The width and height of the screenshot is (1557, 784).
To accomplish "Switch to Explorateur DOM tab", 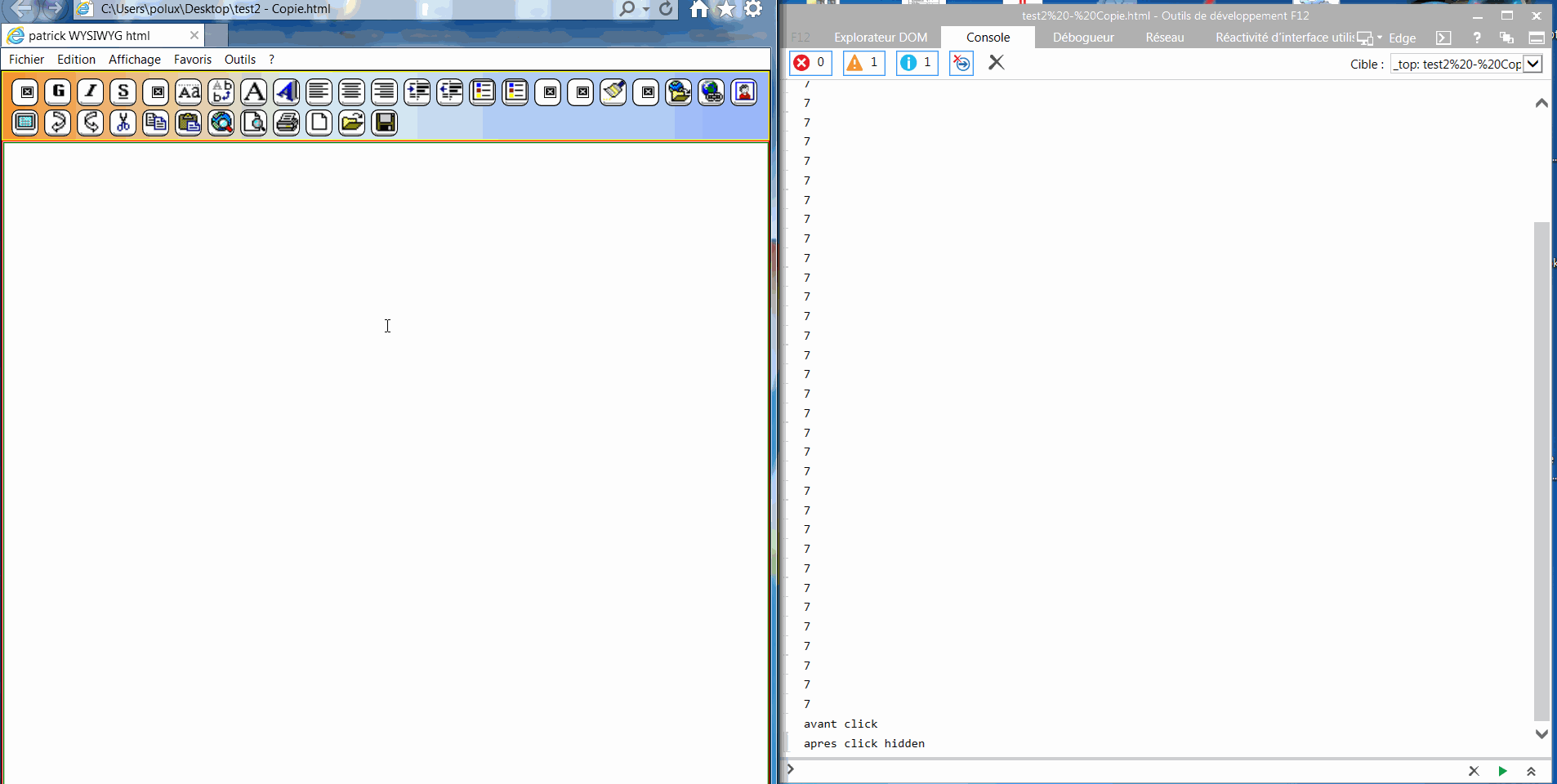I will 881,38.
